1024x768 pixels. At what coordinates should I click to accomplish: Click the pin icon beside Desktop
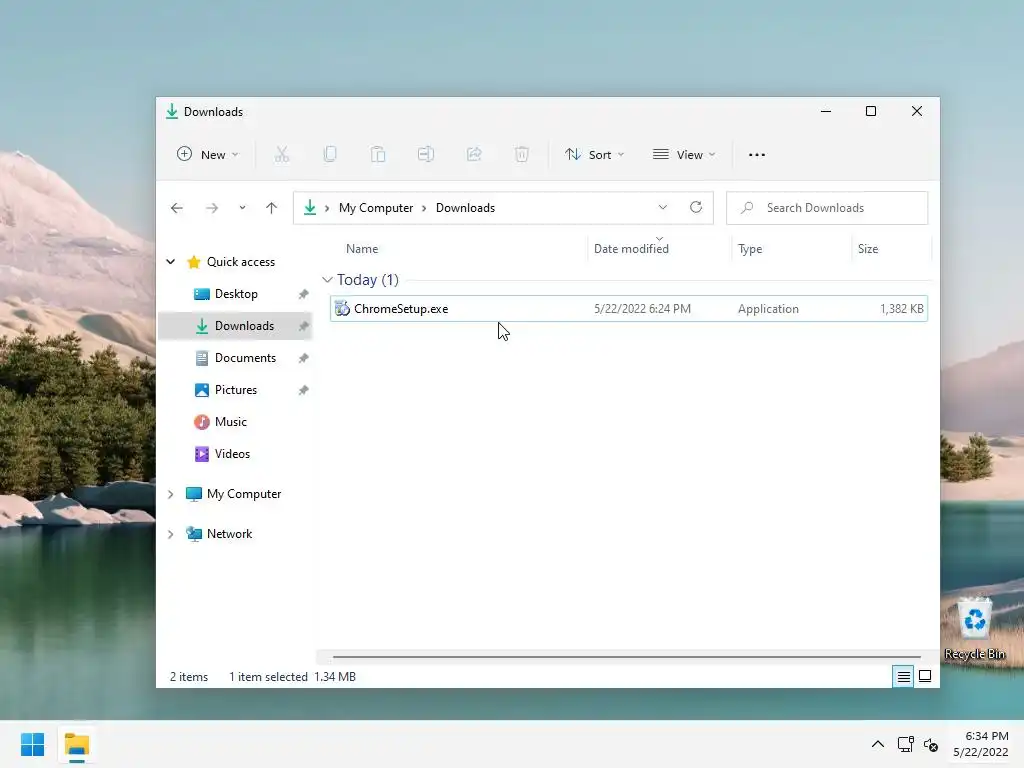coord(304,294)
